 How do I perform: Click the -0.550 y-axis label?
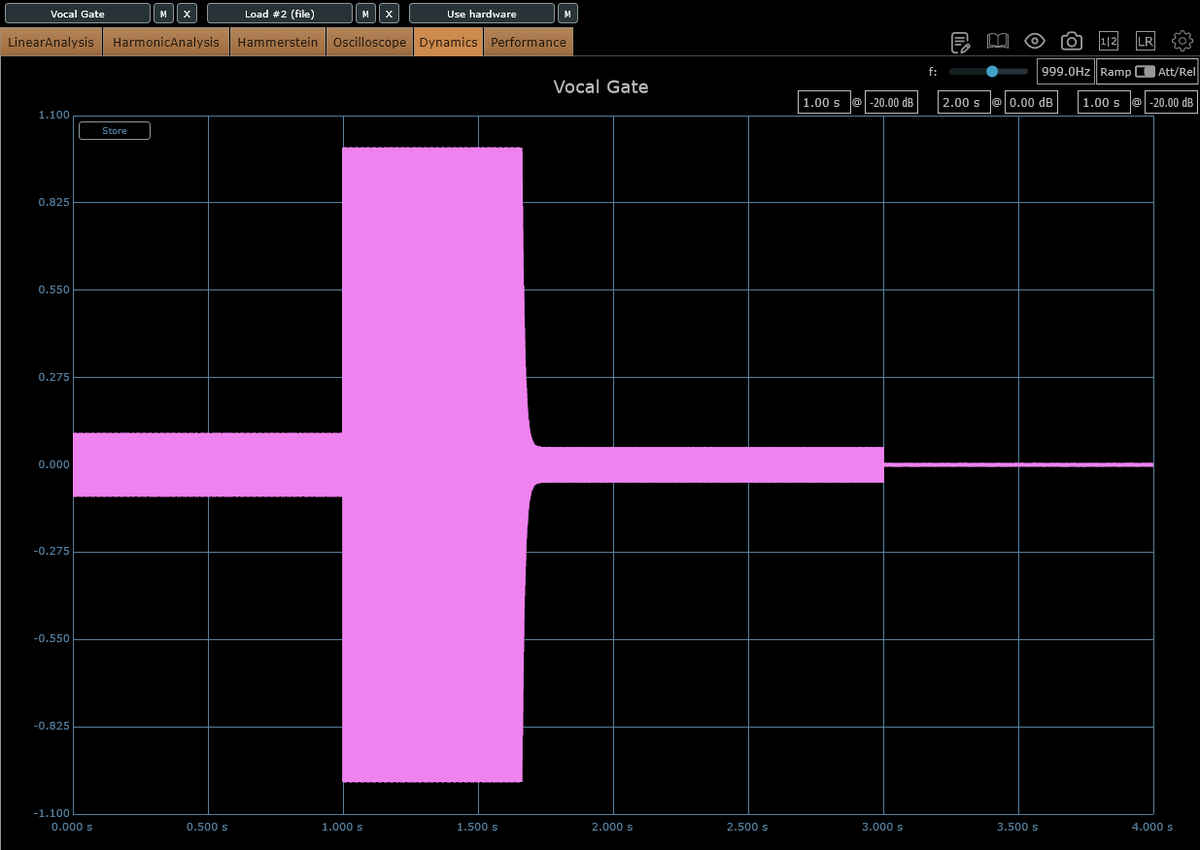[52, 638]
